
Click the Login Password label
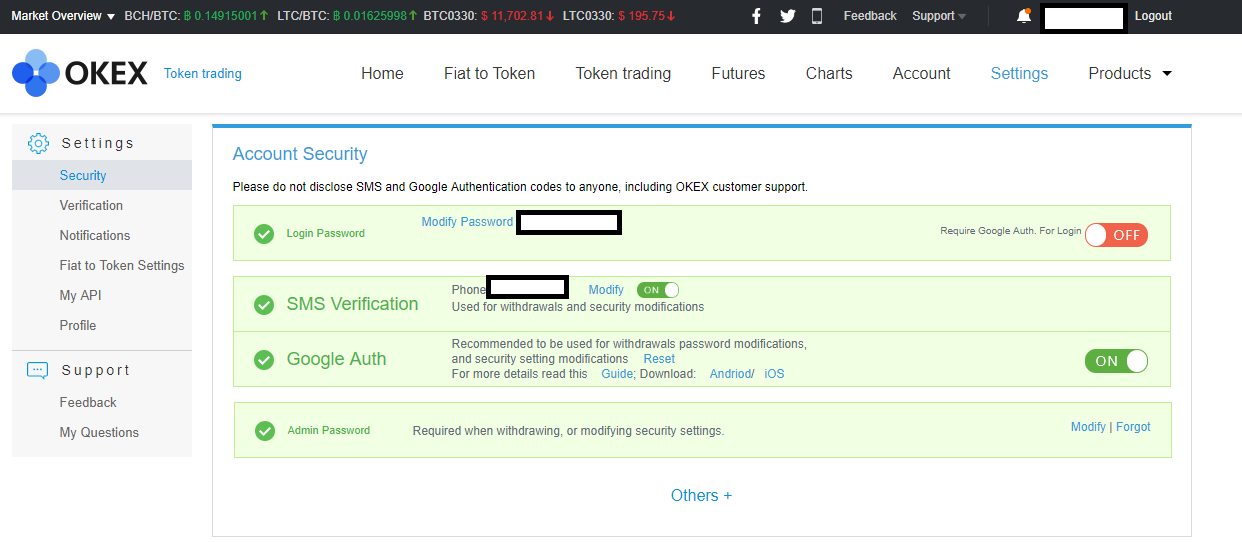tap(325, 234)
